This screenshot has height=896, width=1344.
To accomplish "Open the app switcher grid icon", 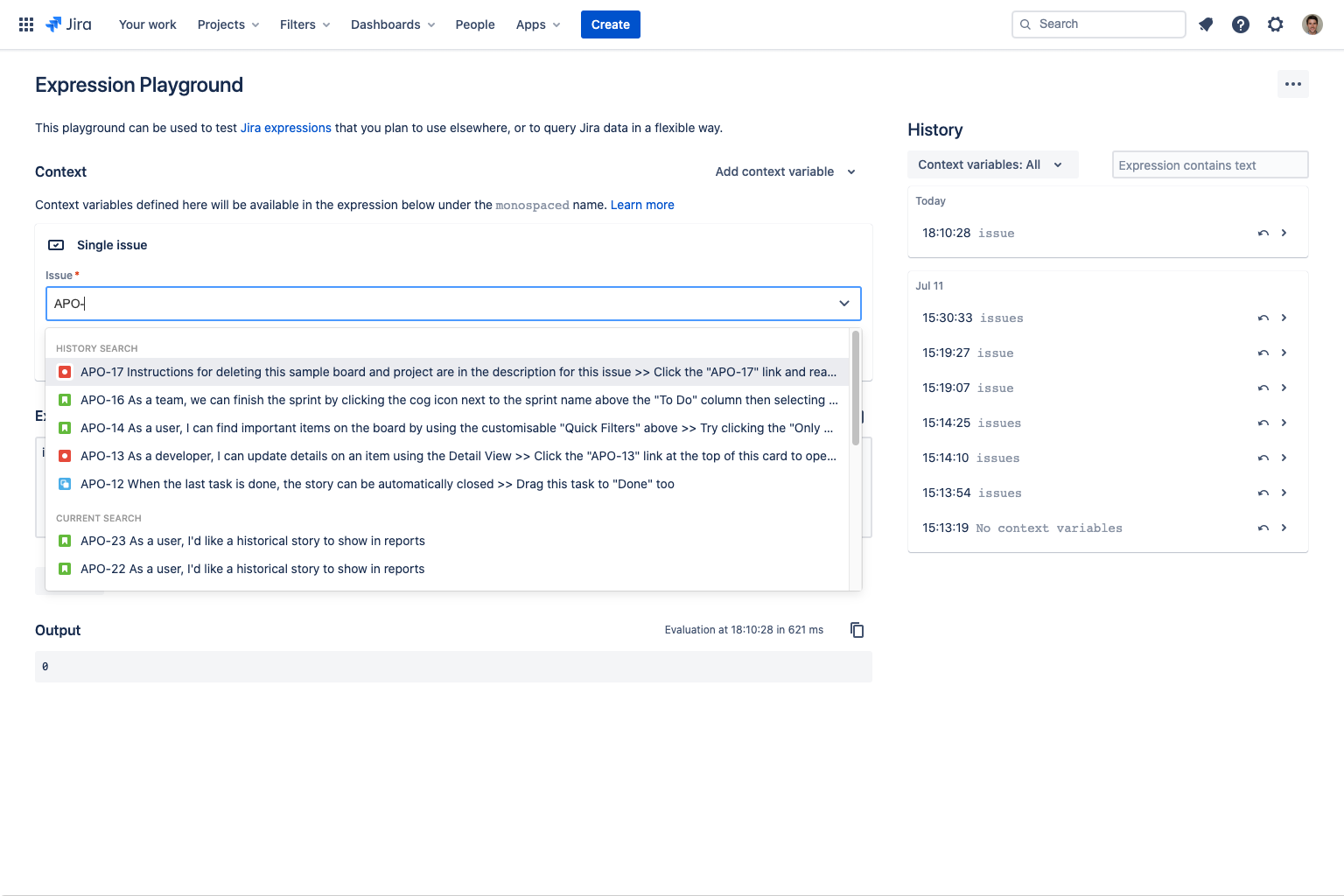I will coord(26,24).
